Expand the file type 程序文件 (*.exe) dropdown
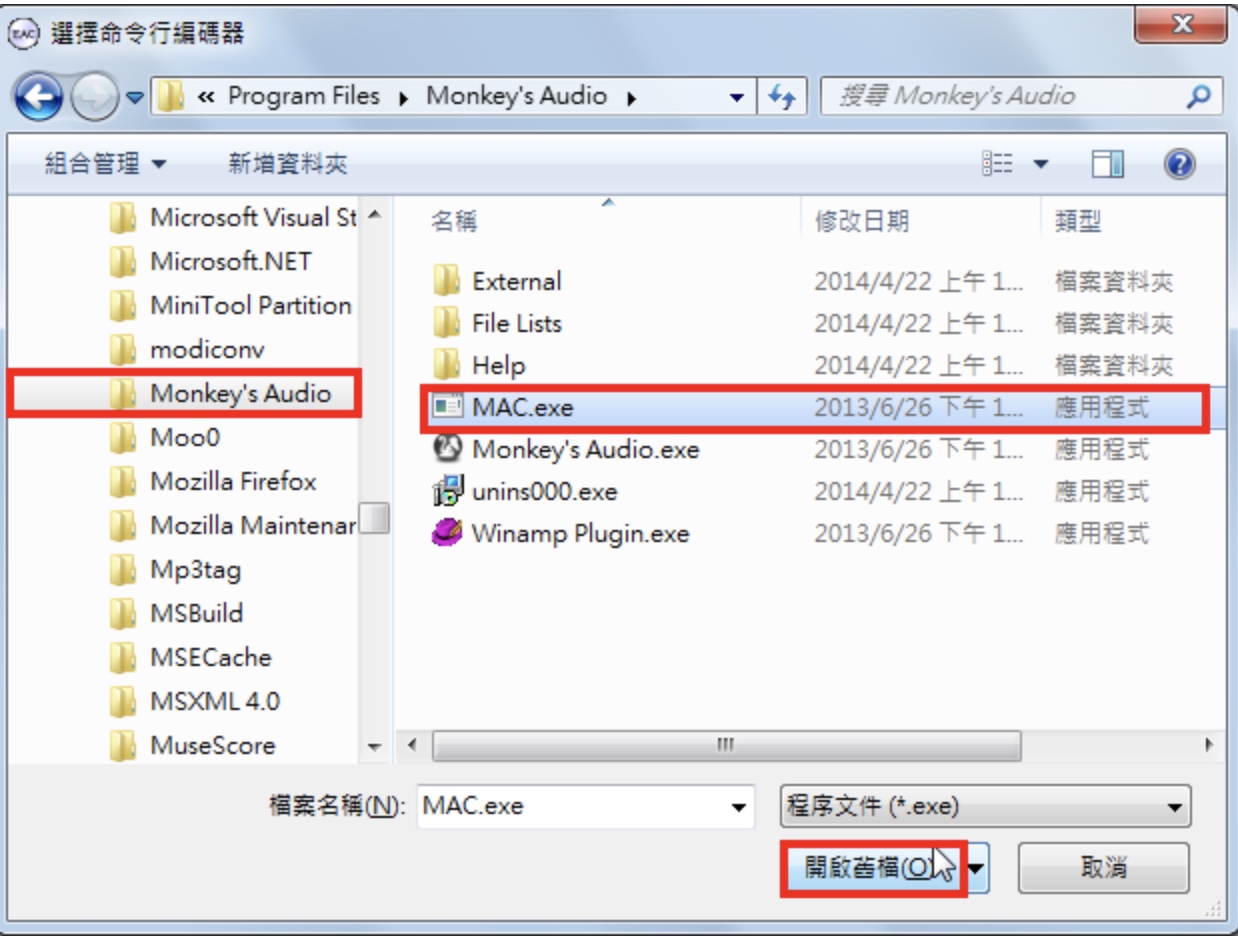 985,806
